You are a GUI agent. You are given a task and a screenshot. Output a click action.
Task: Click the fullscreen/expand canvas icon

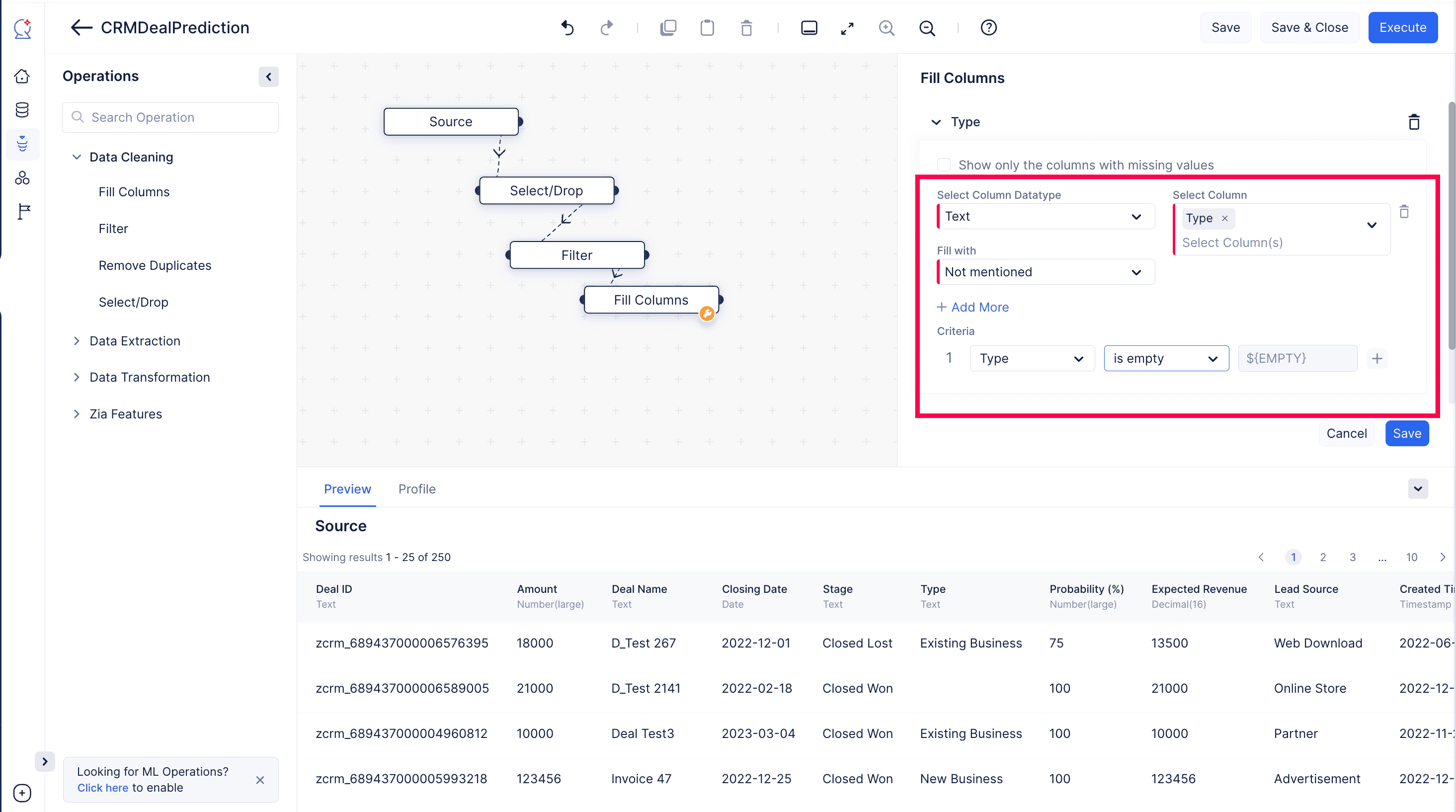click(848, 28)
